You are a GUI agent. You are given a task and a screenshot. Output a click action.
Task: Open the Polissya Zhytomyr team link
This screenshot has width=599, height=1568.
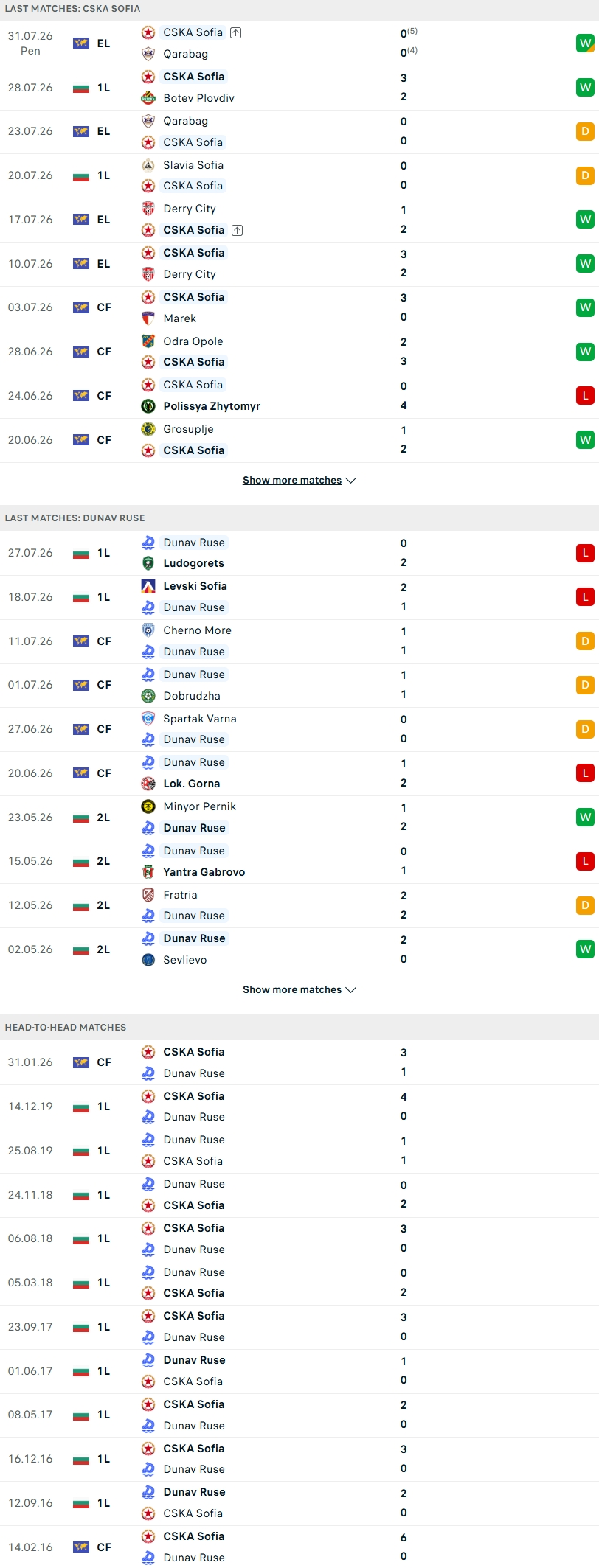coord(212,406)
